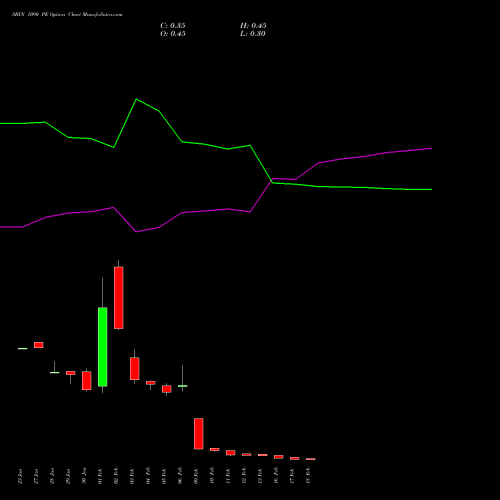Screen dimensions: 500x500
Task: Click the 06 Feb date label
Action: click(180, 476)
